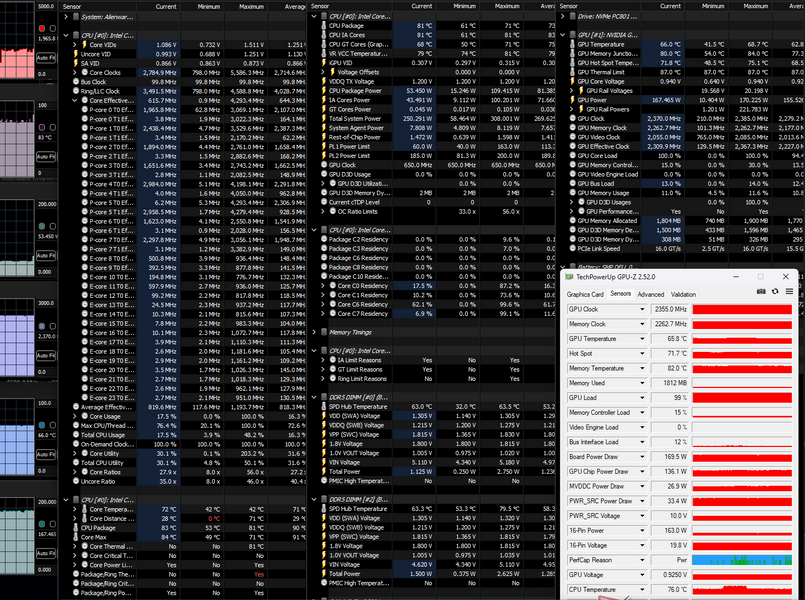The width and height of the screenshot is (805, 600).
Task: Click the lightning icon beside GPU Power
Action: coord(572,100)
